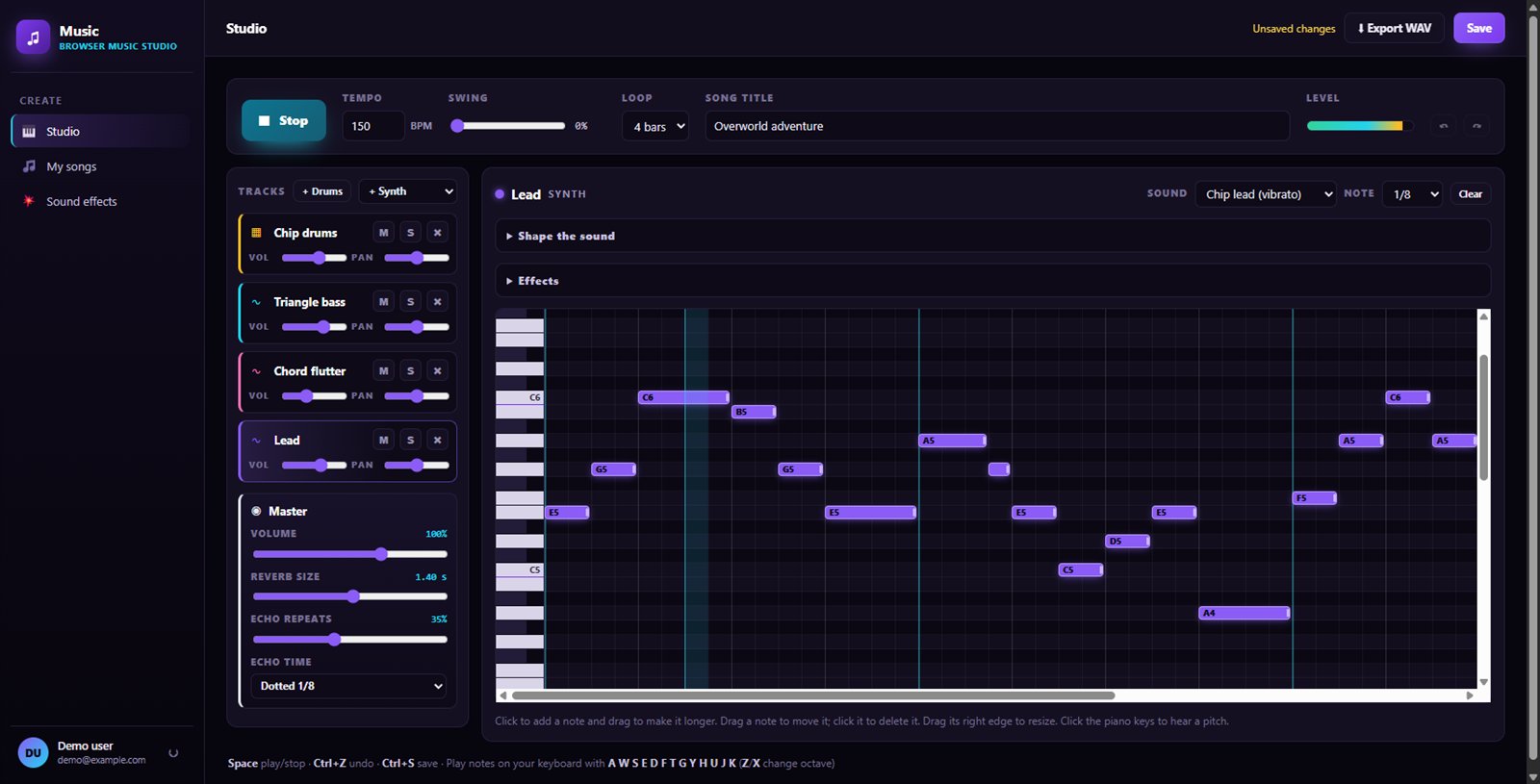The width and height of the screenshot is (1540, 784).
Task: Click the Triangle bass waveform icon
Action: 256,302
